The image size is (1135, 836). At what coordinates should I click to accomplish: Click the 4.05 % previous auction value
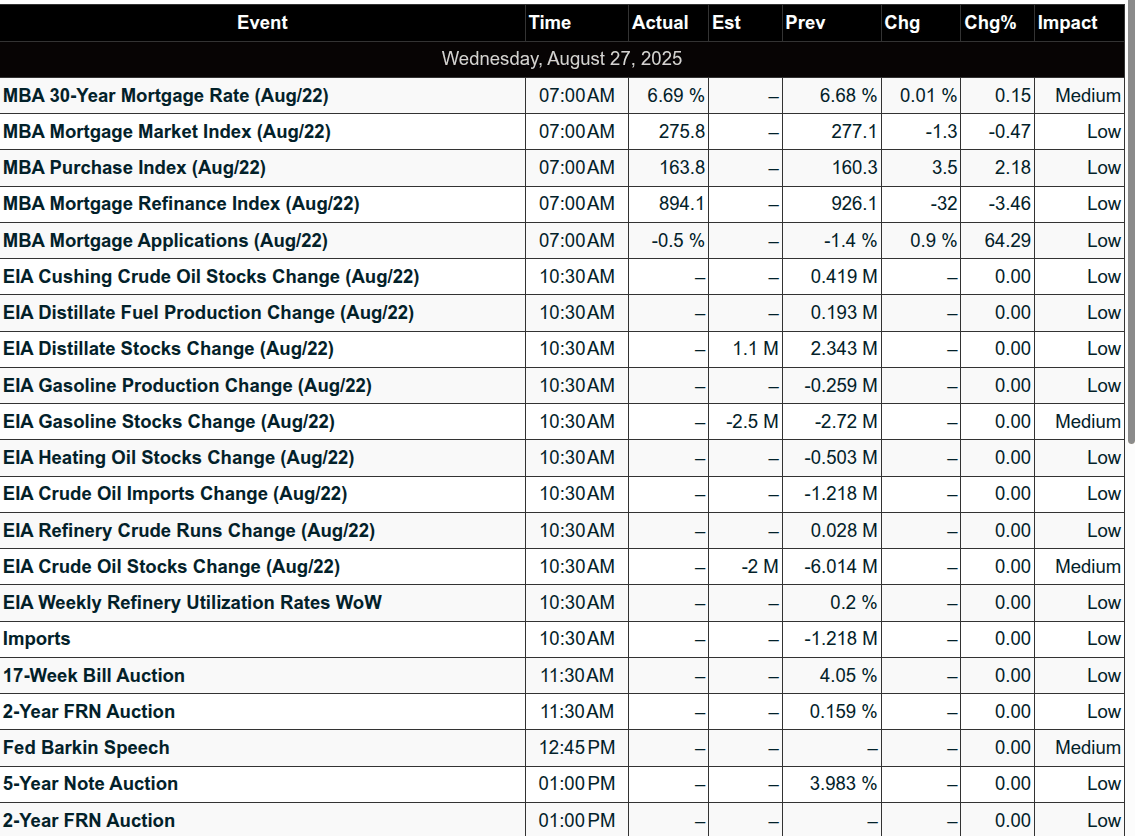point(848,675)
